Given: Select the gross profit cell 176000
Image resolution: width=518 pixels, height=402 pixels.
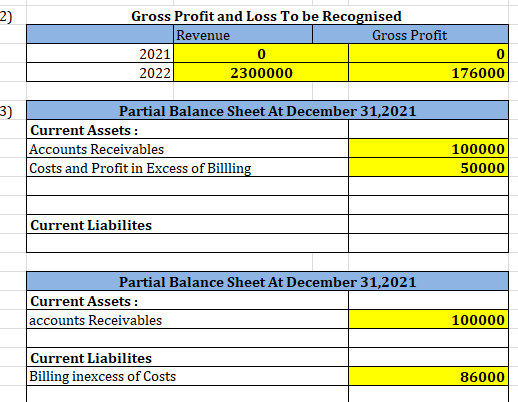Looking at the screenshot, I should point(428,73).
